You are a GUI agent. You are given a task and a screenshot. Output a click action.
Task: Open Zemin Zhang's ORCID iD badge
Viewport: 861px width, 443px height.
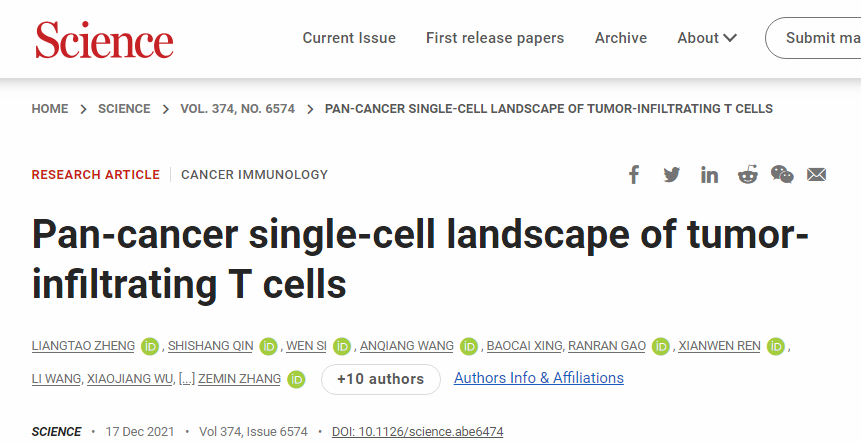click(296, 379)
